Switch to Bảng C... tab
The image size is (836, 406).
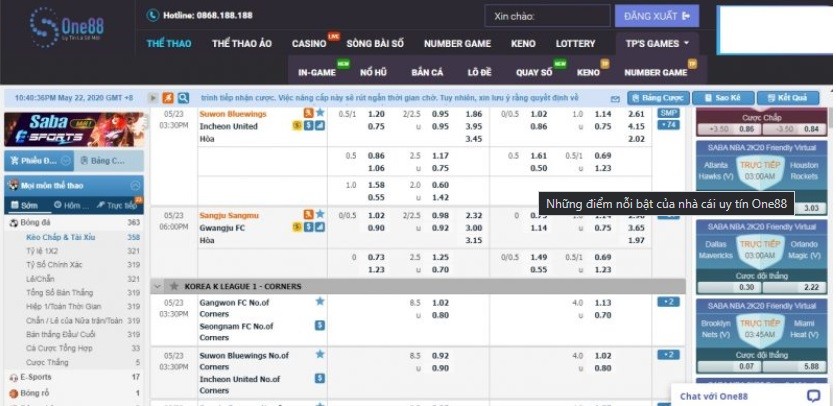[x=108, y=161]
